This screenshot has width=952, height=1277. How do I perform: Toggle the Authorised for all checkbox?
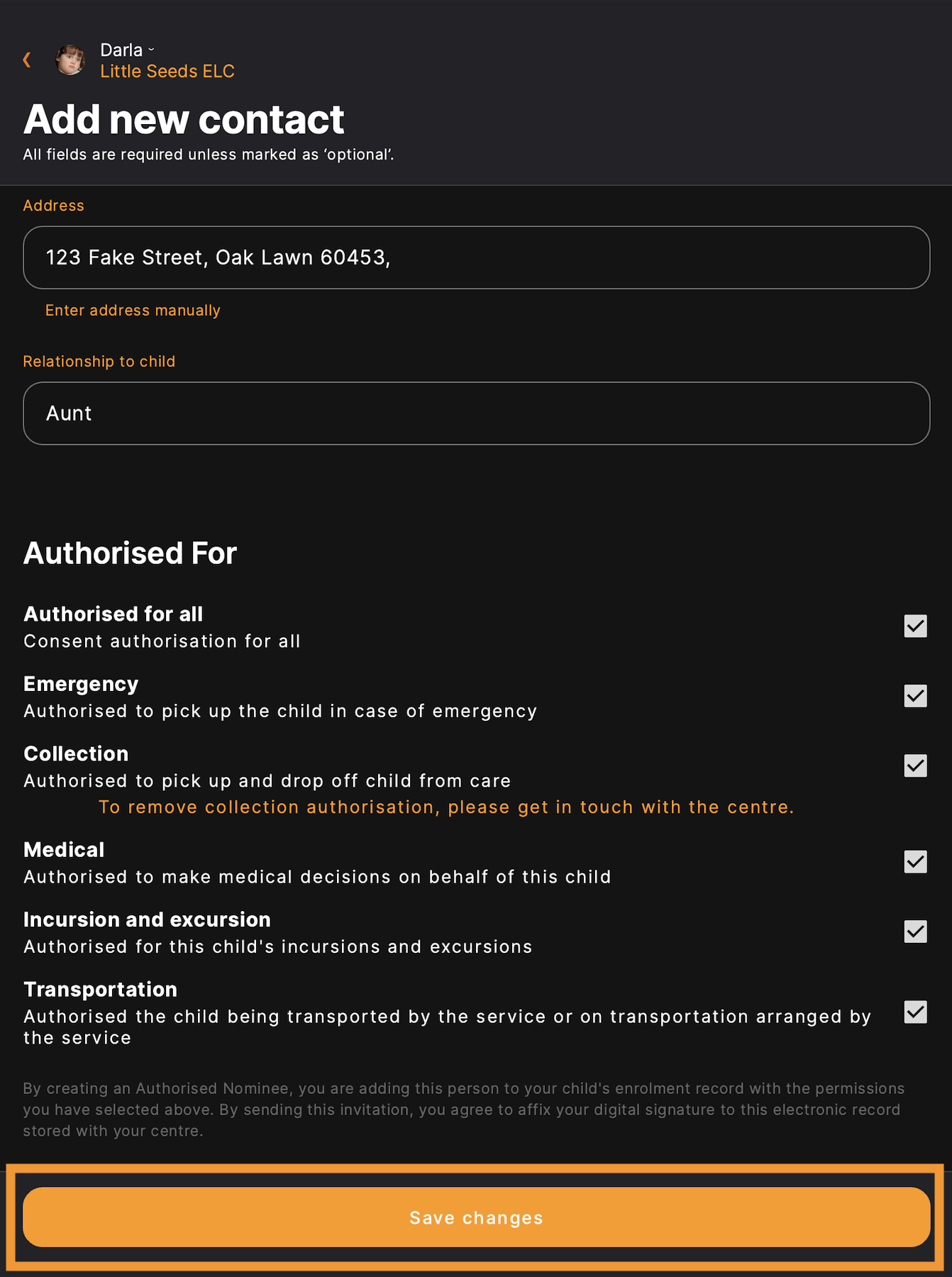tap(915, 626)
